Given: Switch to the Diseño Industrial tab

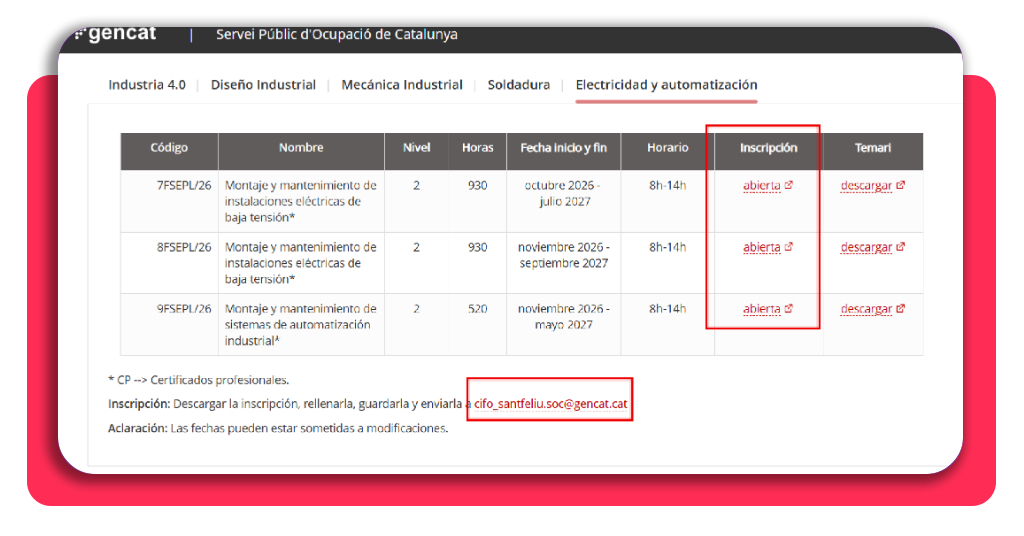Looking at the screenshot, I should point(263,85).
